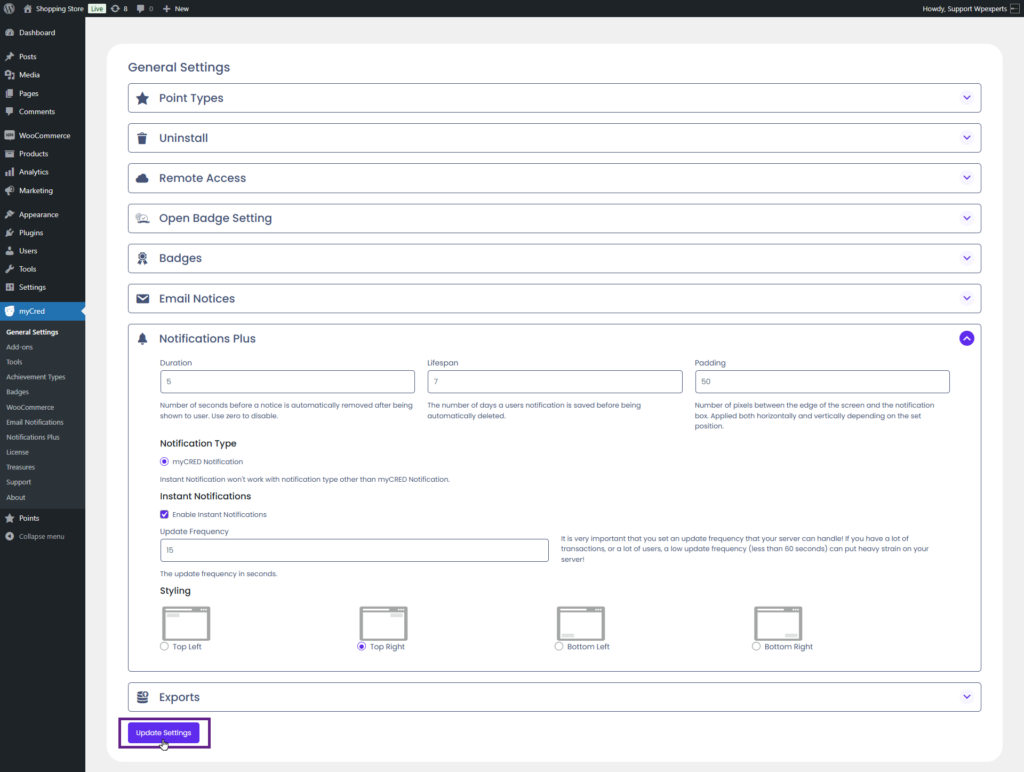Click the Update Settings button
1024x772 pixels.
164,733
